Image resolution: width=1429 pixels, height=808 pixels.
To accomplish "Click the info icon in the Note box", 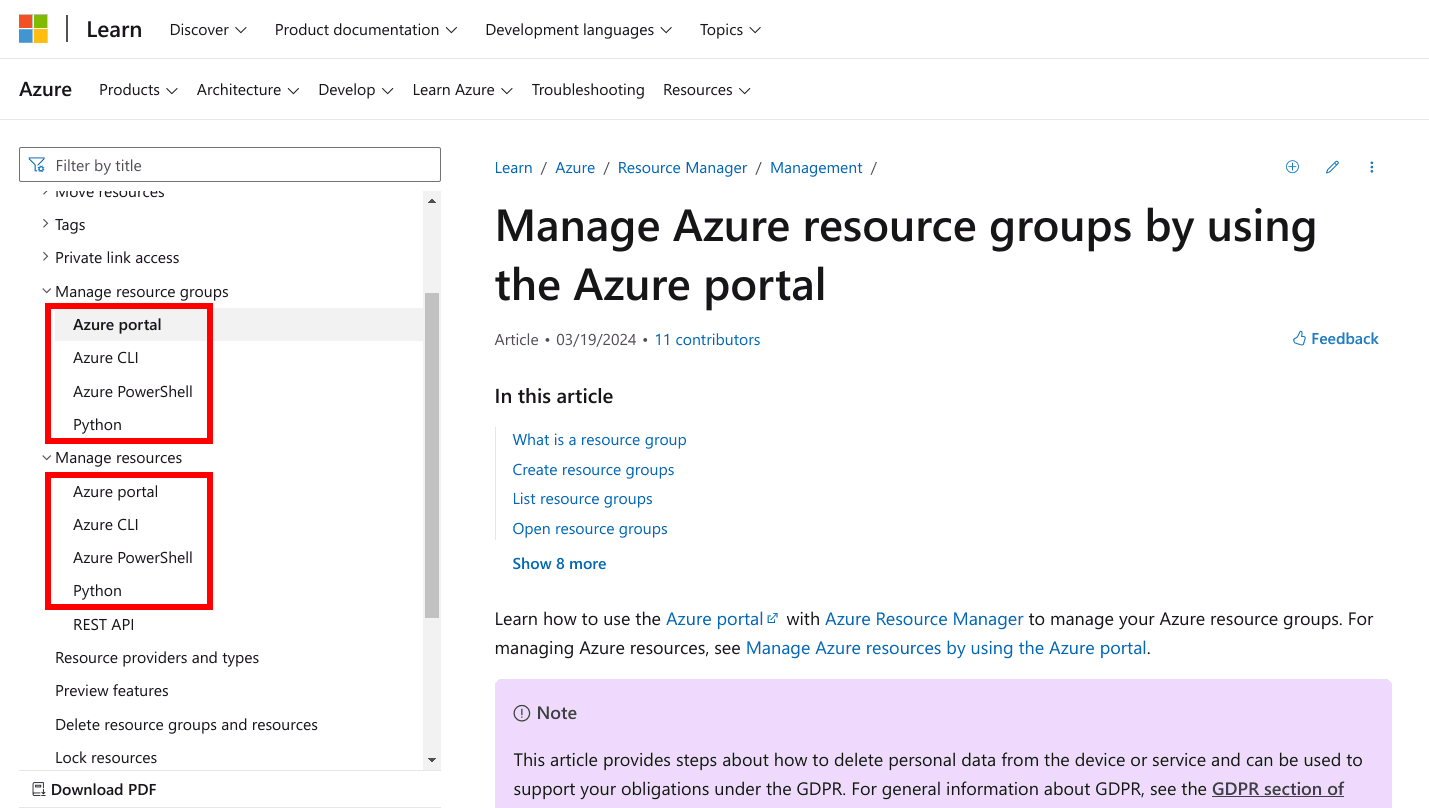I will click(x=521, y=712).
